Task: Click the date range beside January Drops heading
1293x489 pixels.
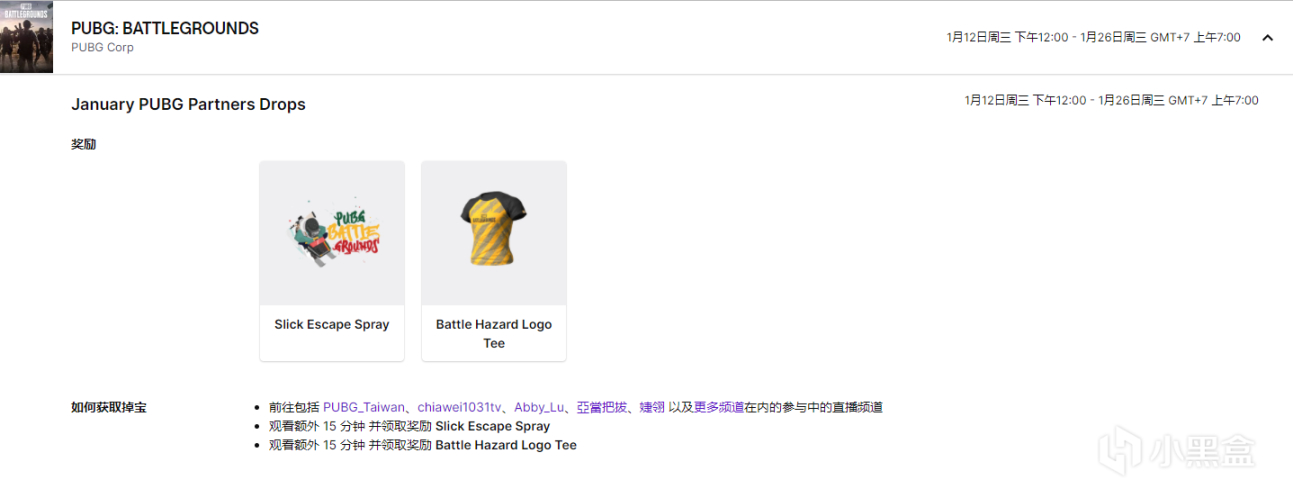Action: pyautogui.click(x=1112, y=100)
